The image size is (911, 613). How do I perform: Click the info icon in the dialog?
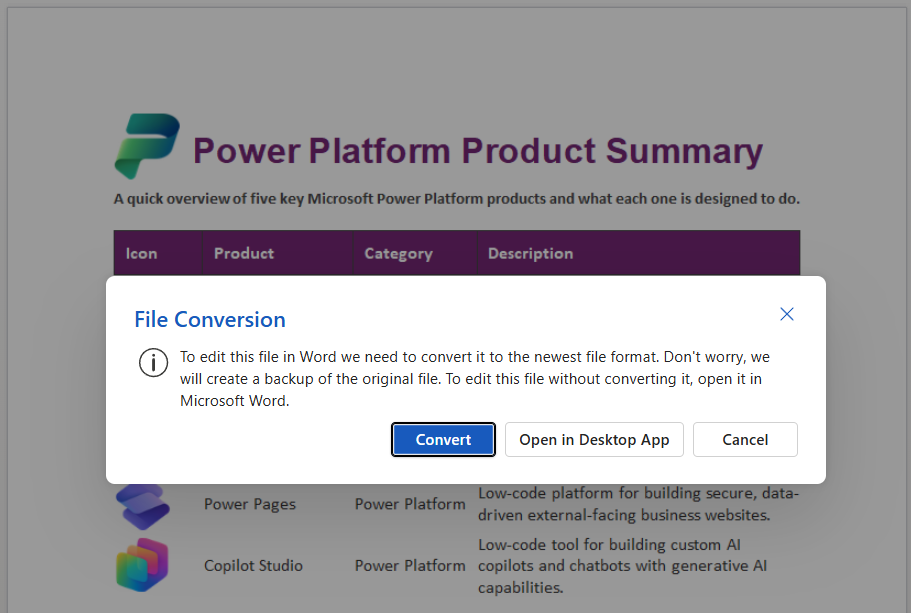point(153,363)
